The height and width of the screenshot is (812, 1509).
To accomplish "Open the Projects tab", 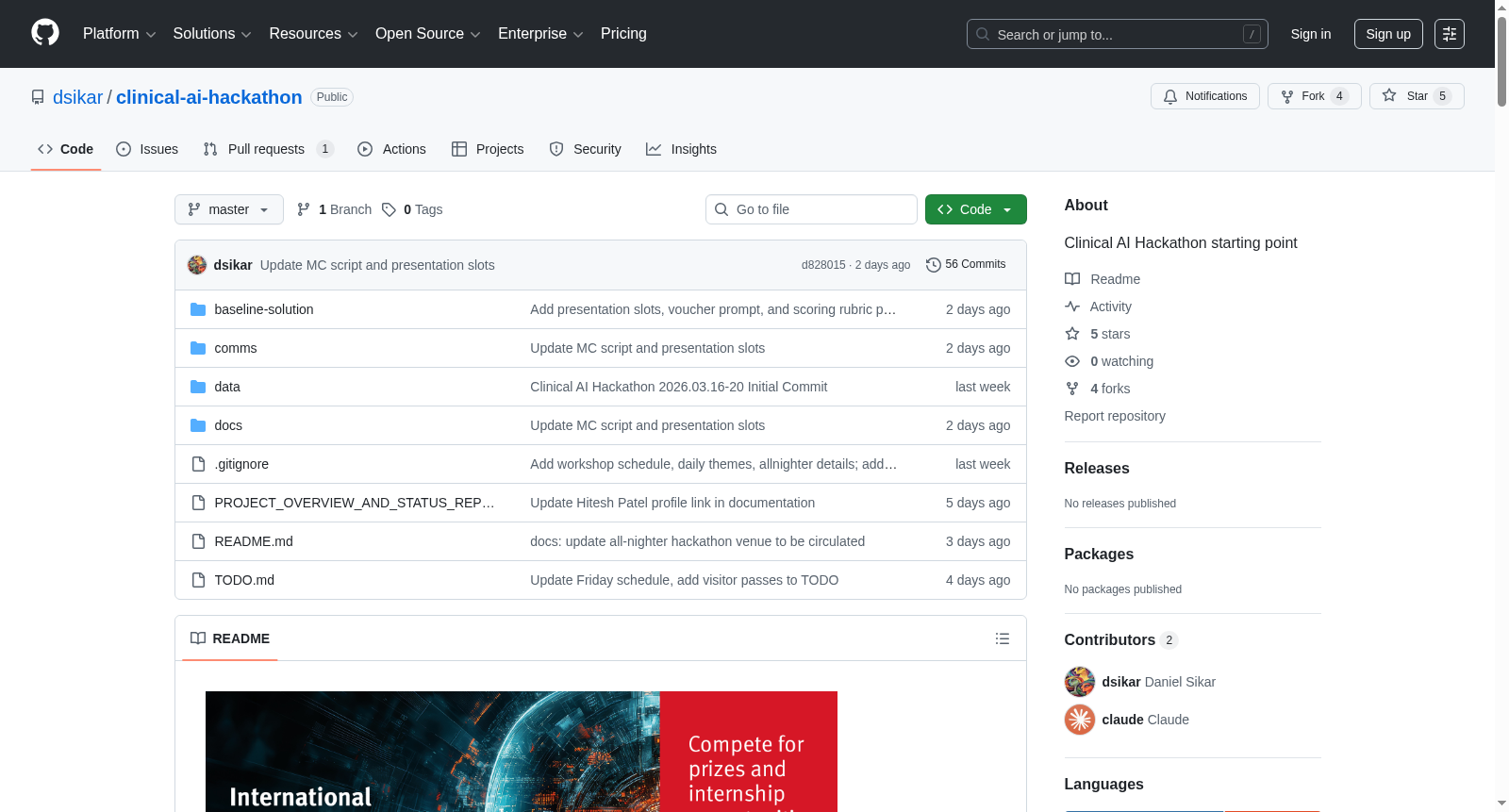I will pyautogui.click(x=488, y=149).
